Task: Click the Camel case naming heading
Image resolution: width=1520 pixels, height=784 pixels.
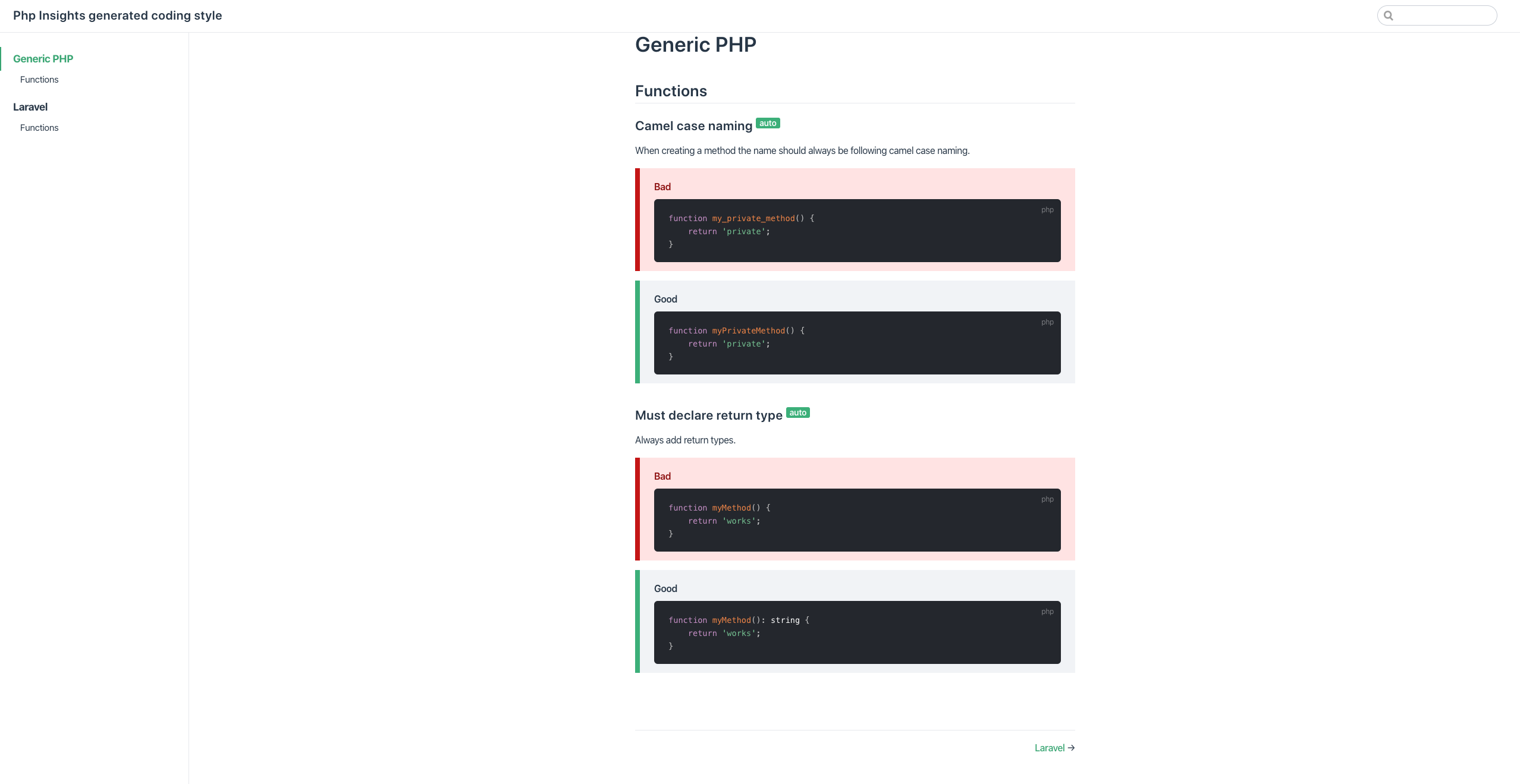Action: coord(693,126)
